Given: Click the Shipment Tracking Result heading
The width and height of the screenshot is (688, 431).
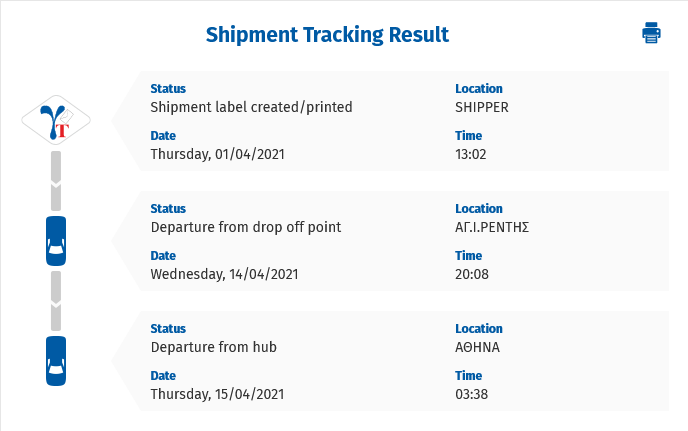Looking at the screenshot, I should (x=327, y=35).
